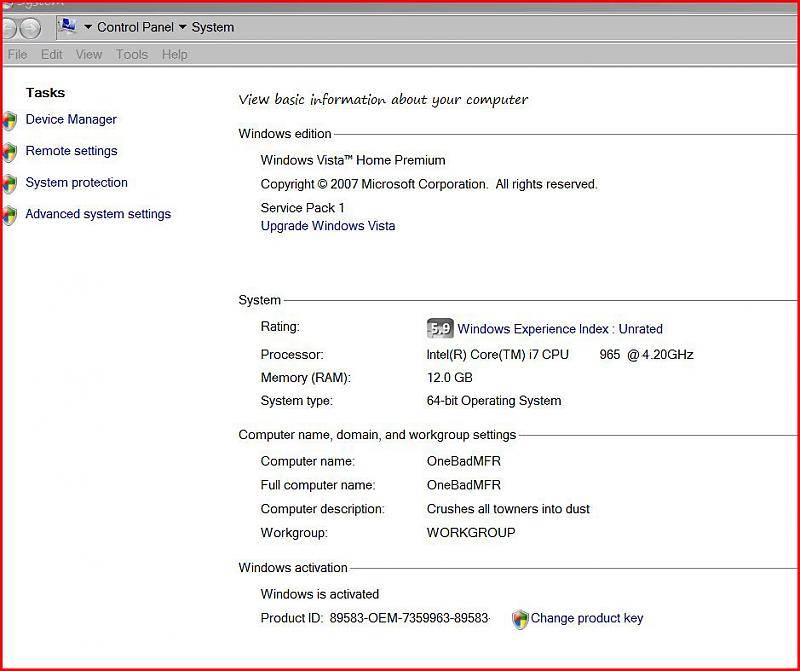800x671 pixels.
Task: Click the Computer description: label
Action: click(x=322, y=509)
